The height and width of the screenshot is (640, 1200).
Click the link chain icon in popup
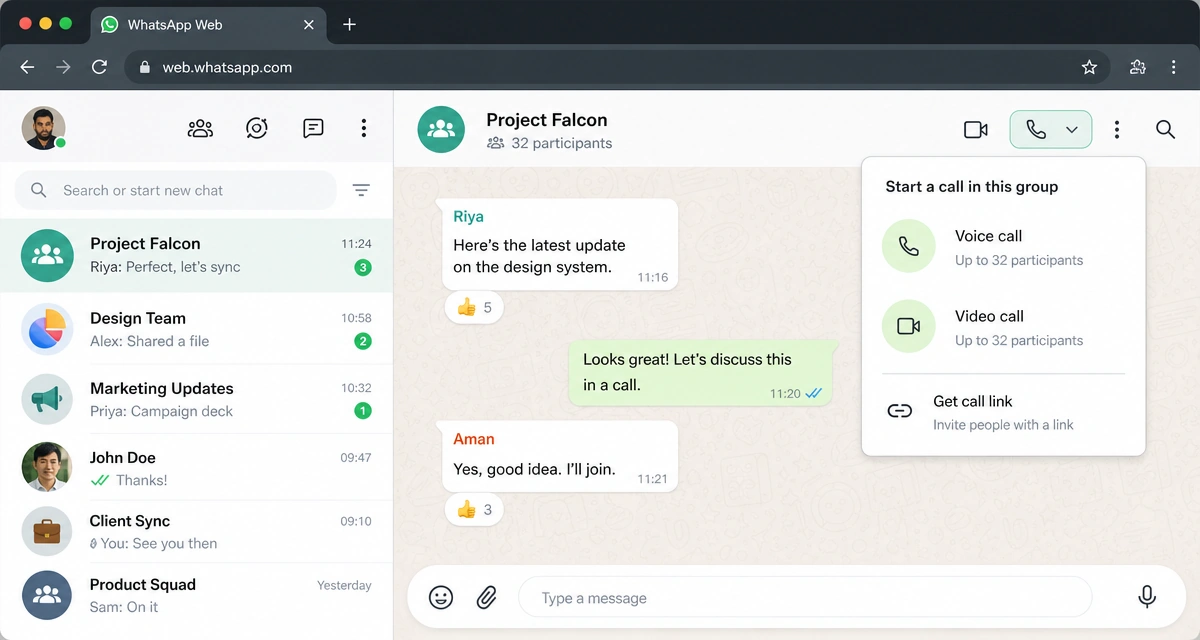(900, 411)
